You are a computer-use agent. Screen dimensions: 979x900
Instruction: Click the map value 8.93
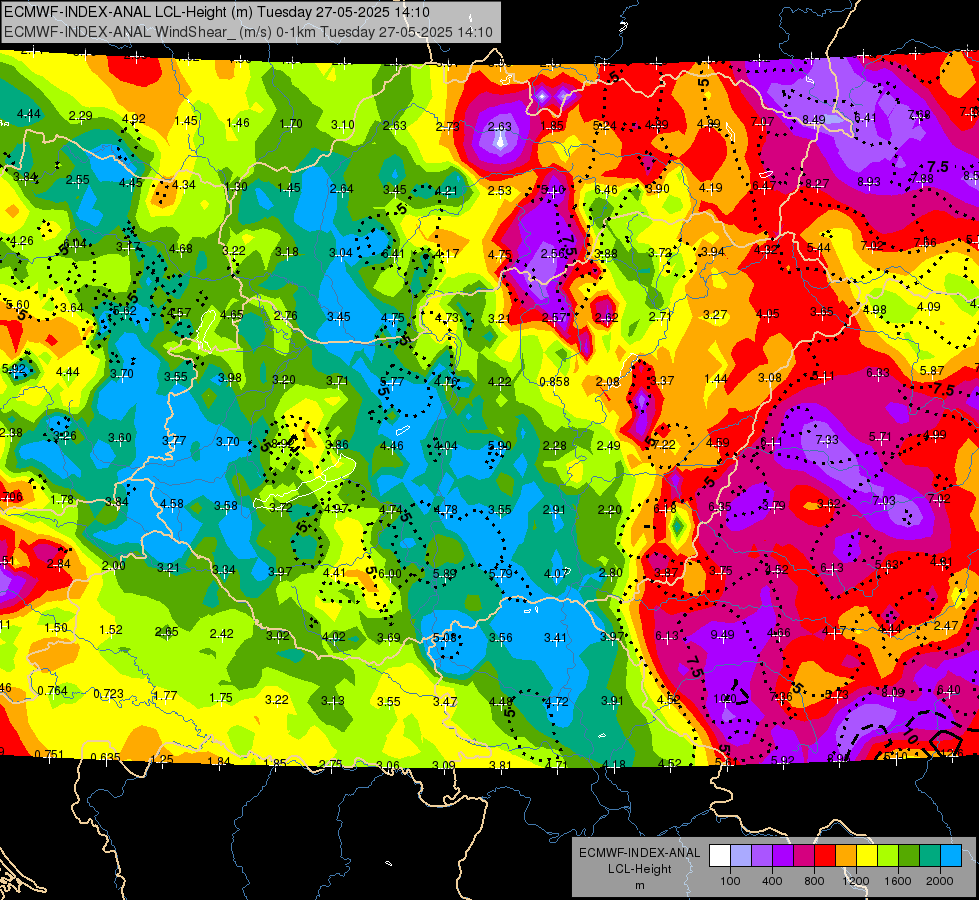(x=868, y=182)
